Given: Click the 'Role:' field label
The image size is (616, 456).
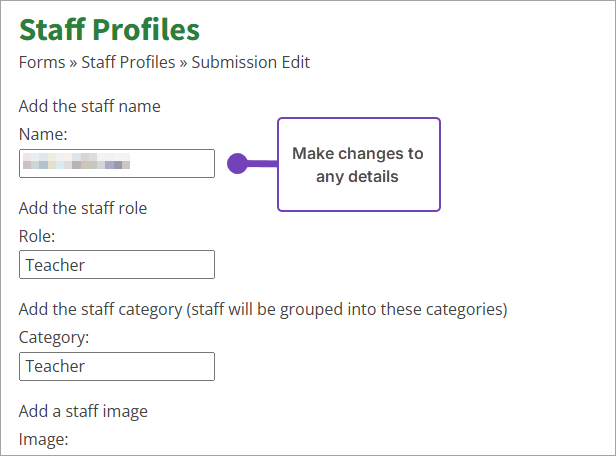Looking at the screenshot, I should tap(37, 236).
